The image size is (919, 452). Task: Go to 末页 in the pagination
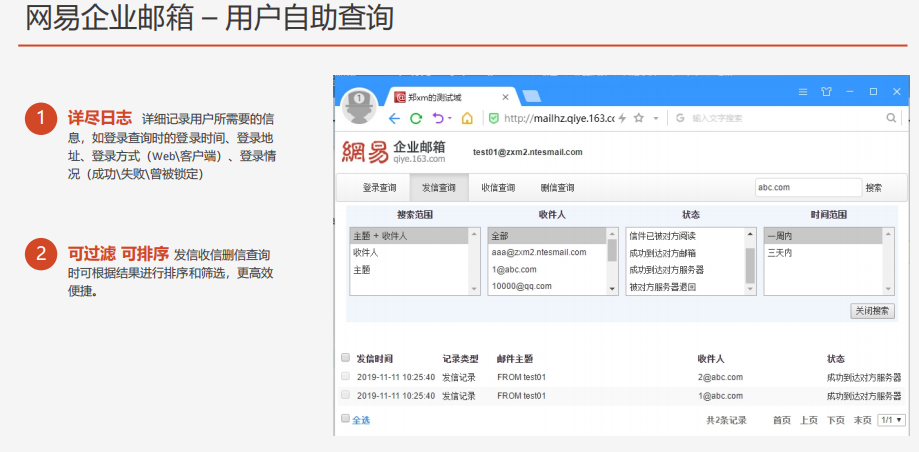coord(863,420)
